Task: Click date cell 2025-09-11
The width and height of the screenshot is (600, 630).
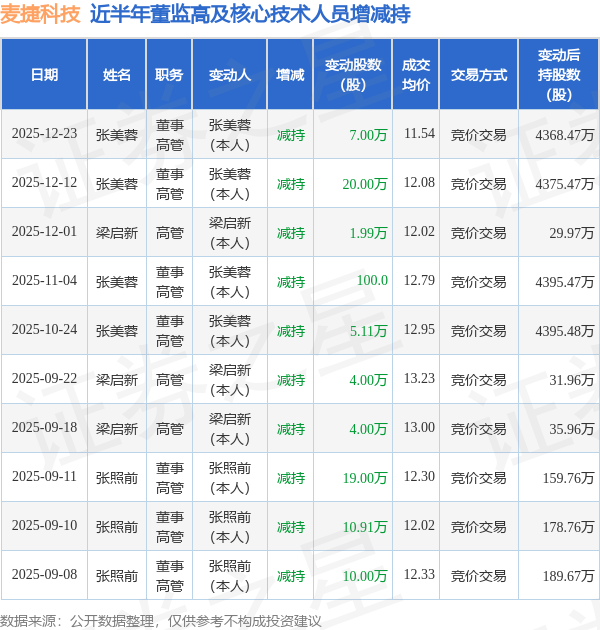Action: [x=44, y=477]
